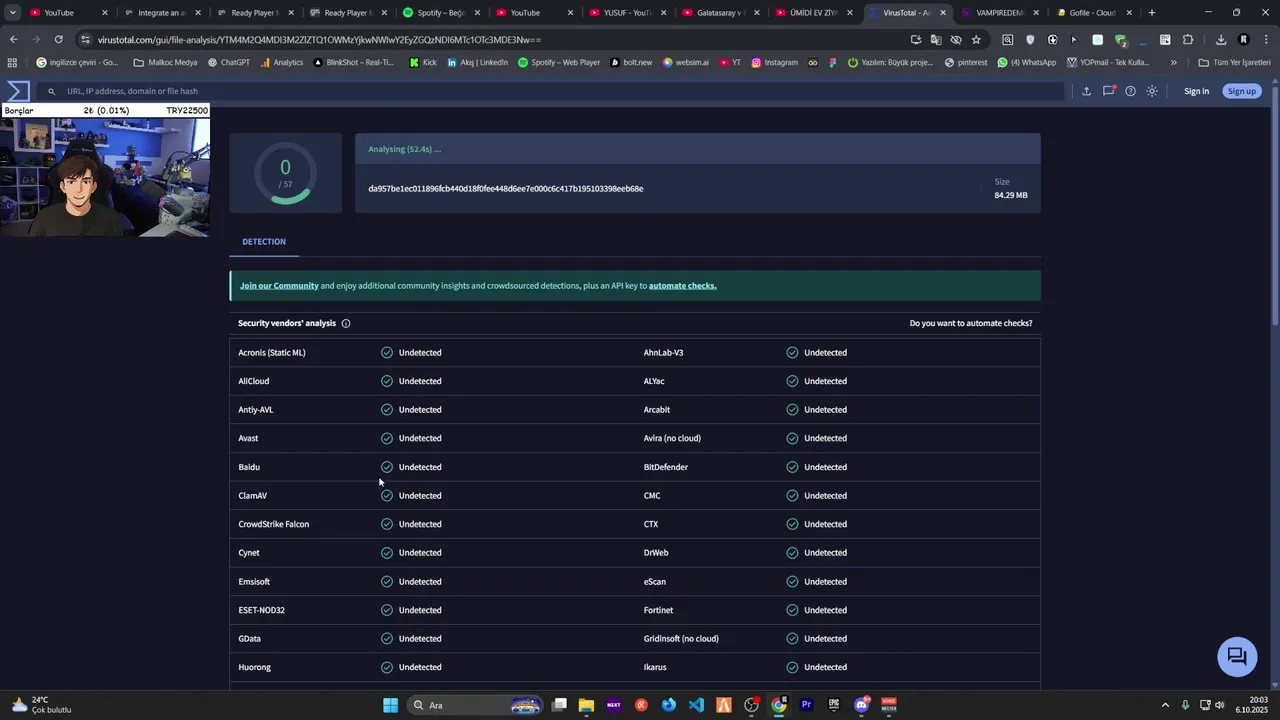Click the 84.29 MB file size value
Image resolution: width=1280 pixels, height=720 pixels.
pyautogui.click(x=1010, y=195)
